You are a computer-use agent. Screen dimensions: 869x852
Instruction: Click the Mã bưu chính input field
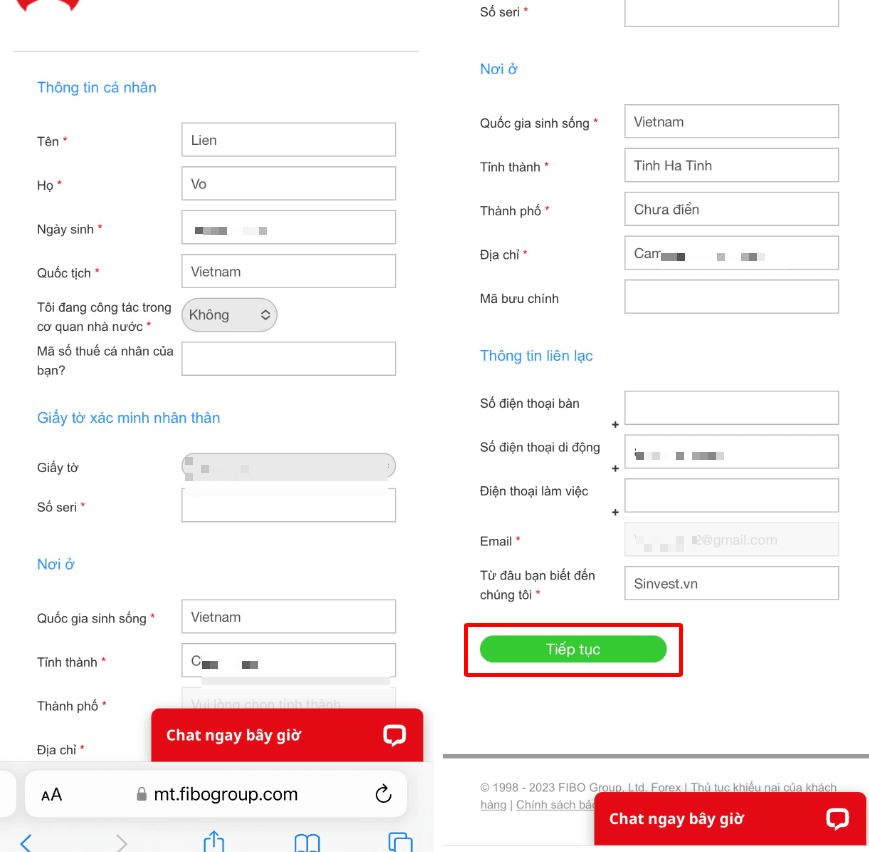tap(731, 297)
